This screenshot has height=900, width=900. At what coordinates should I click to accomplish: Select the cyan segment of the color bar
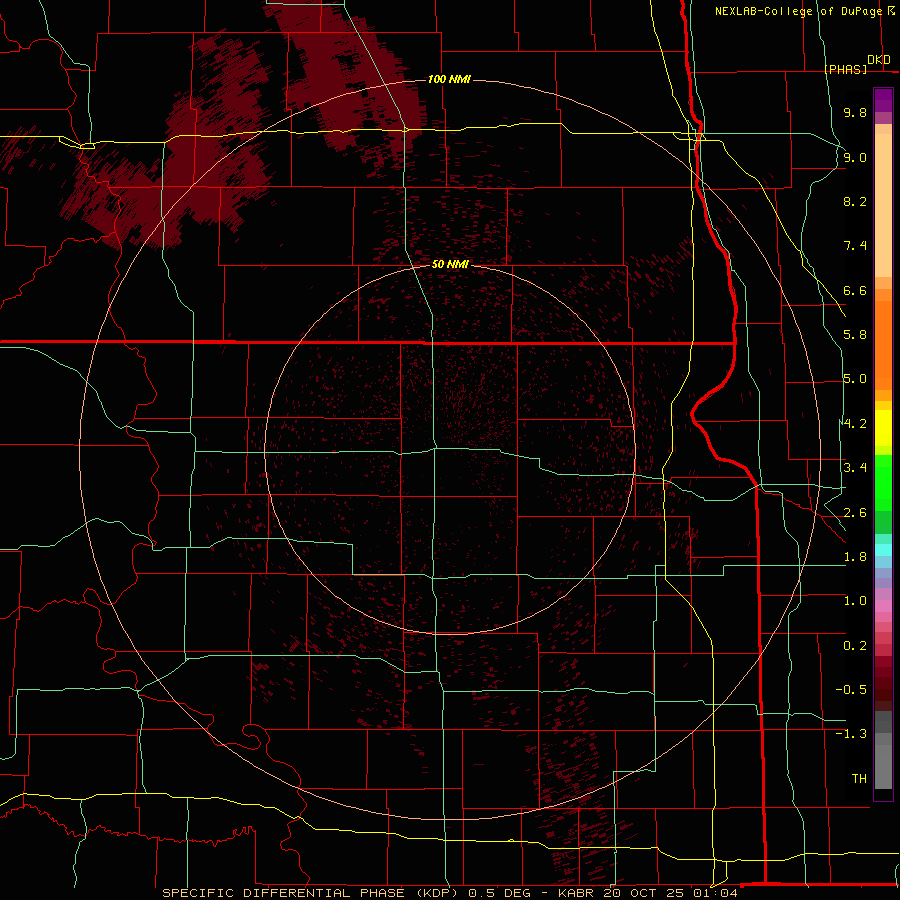click(x=883, y=550)
